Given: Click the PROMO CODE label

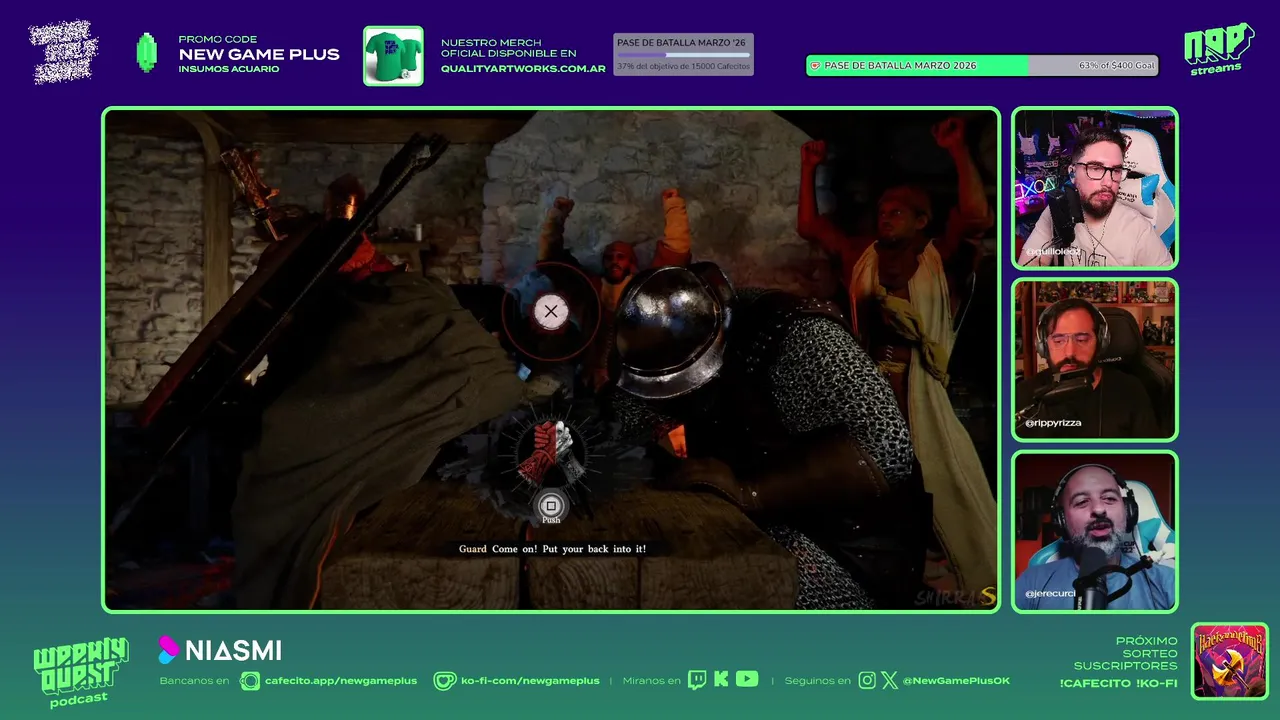Looking at the screenshot, I should (218, 39).
